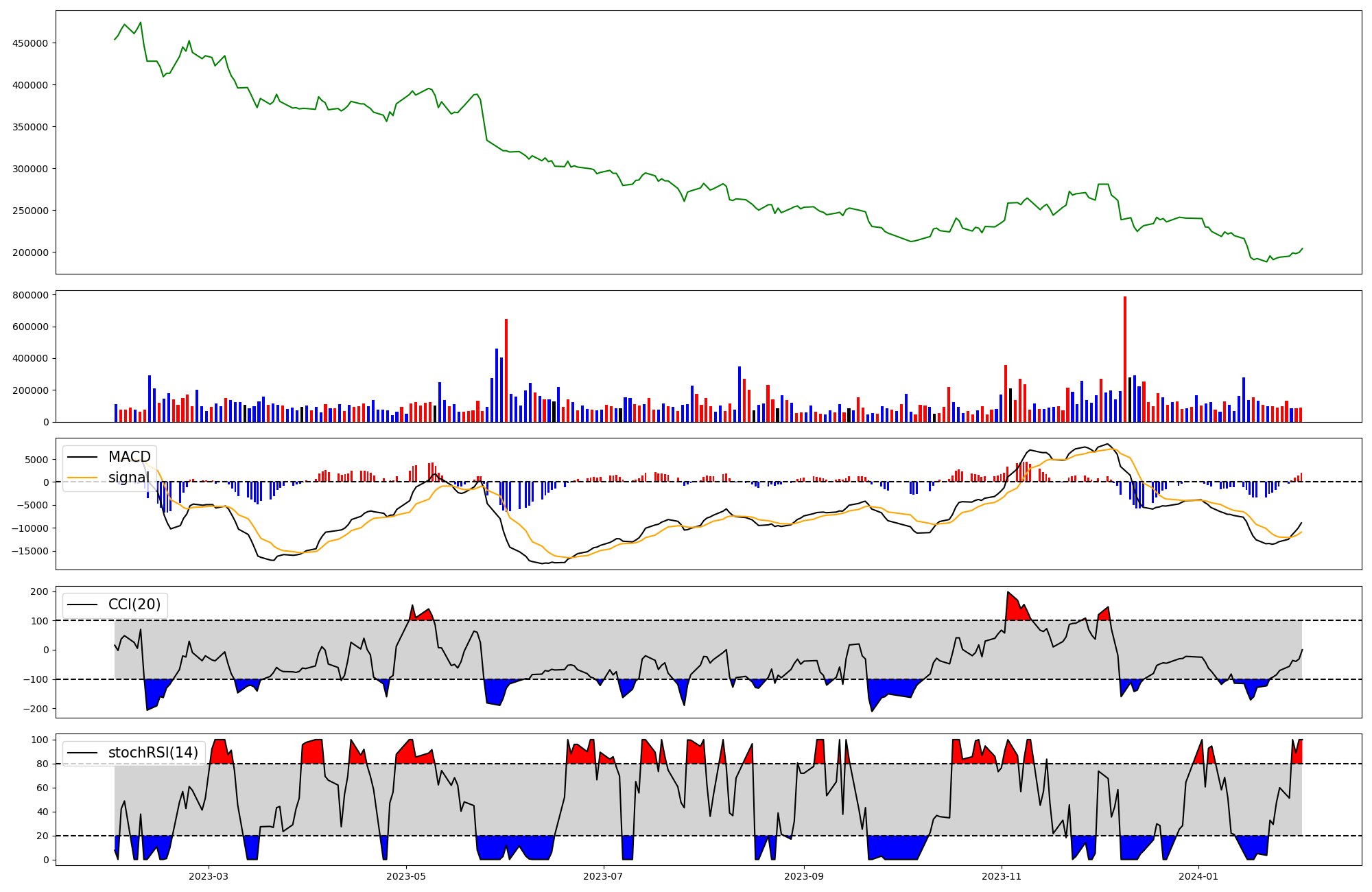This screenshot has width=1372, height=892.
Task: Select the CCI(20) legend entry
Action: click(134, 605)
